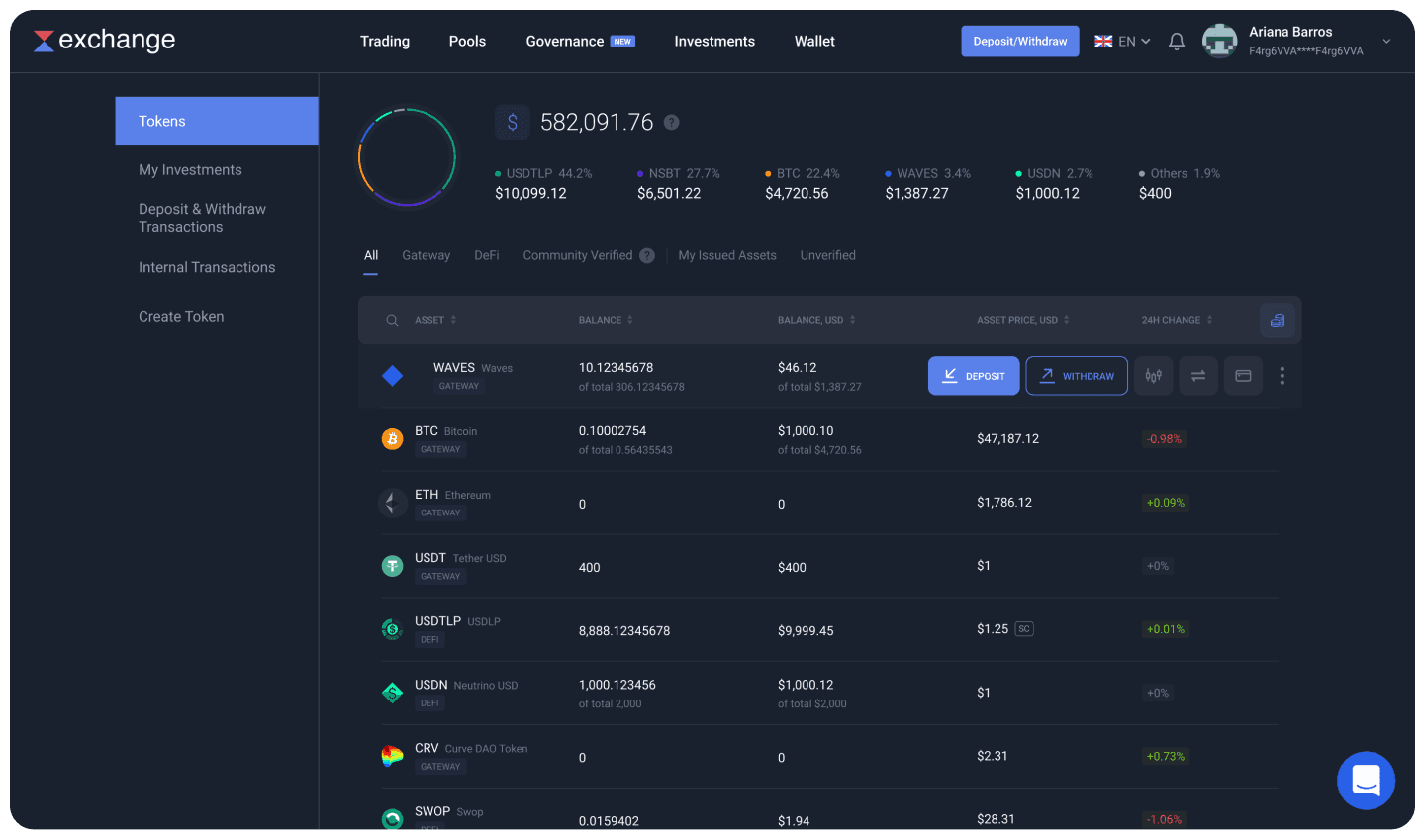Viewport: 1425px width, 840px height.
Task: Click the +0.73% change for CRV
Action: [x=1166, y=756]
